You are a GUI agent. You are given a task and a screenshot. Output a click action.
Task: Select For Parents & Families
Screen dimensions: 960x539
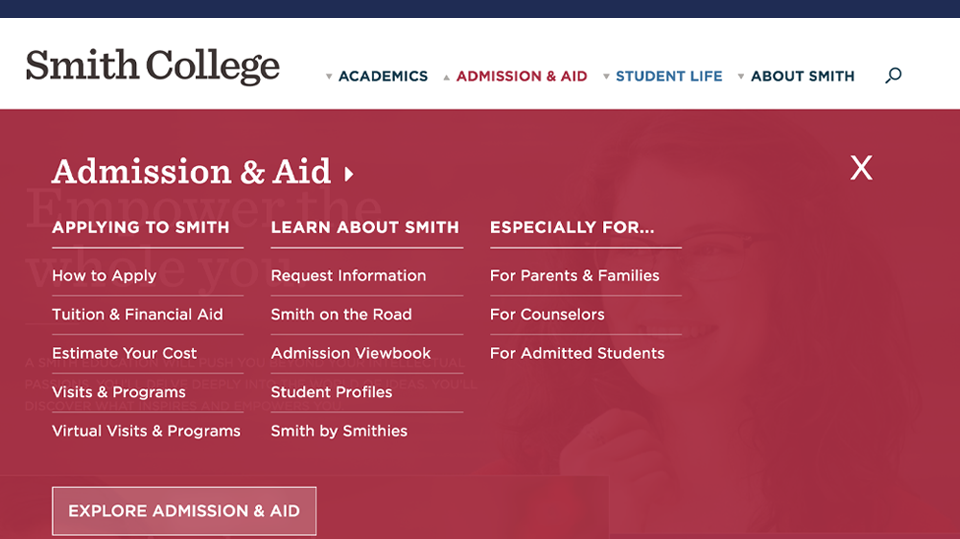point(574,276)
